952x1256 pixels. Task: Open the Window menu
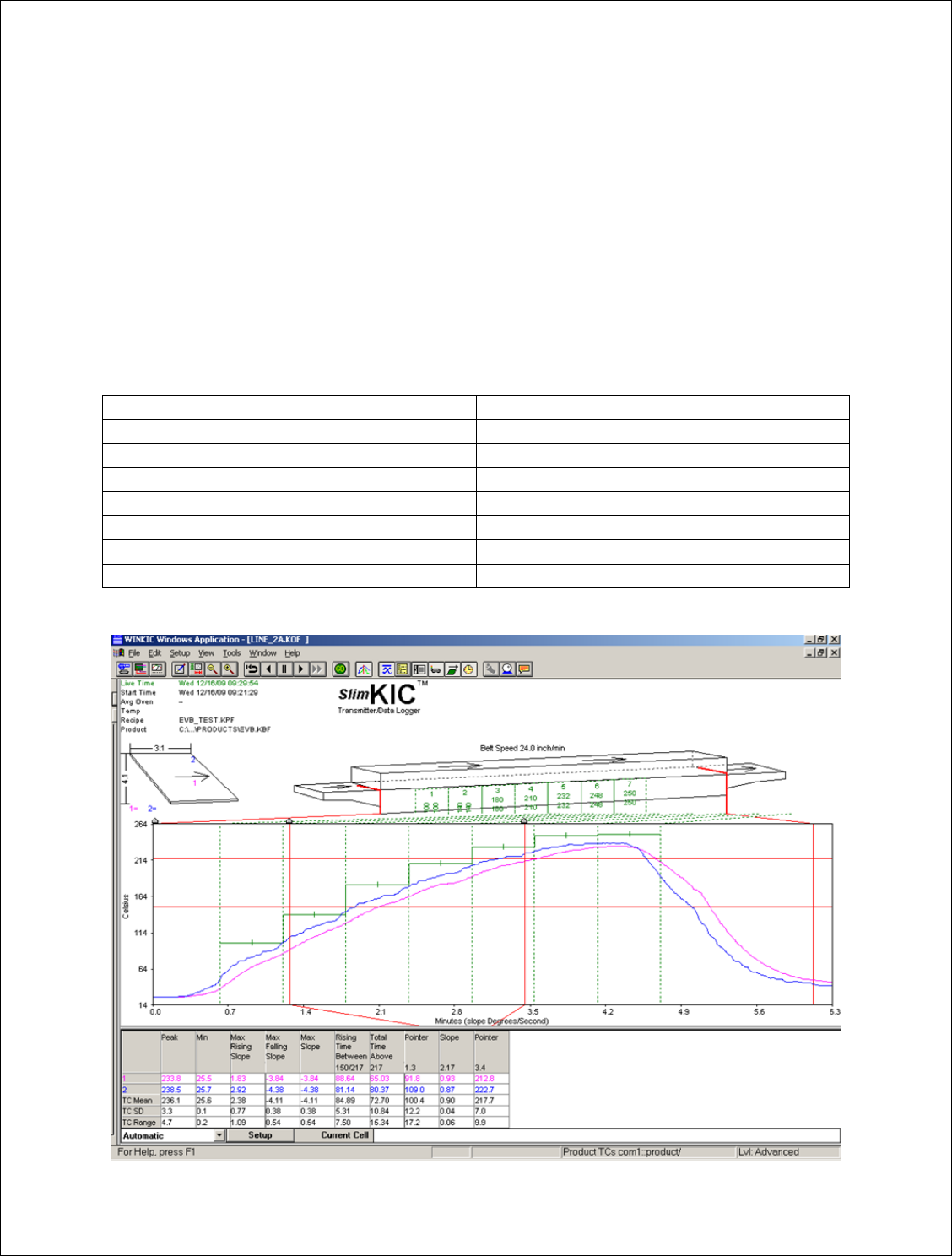262,653
